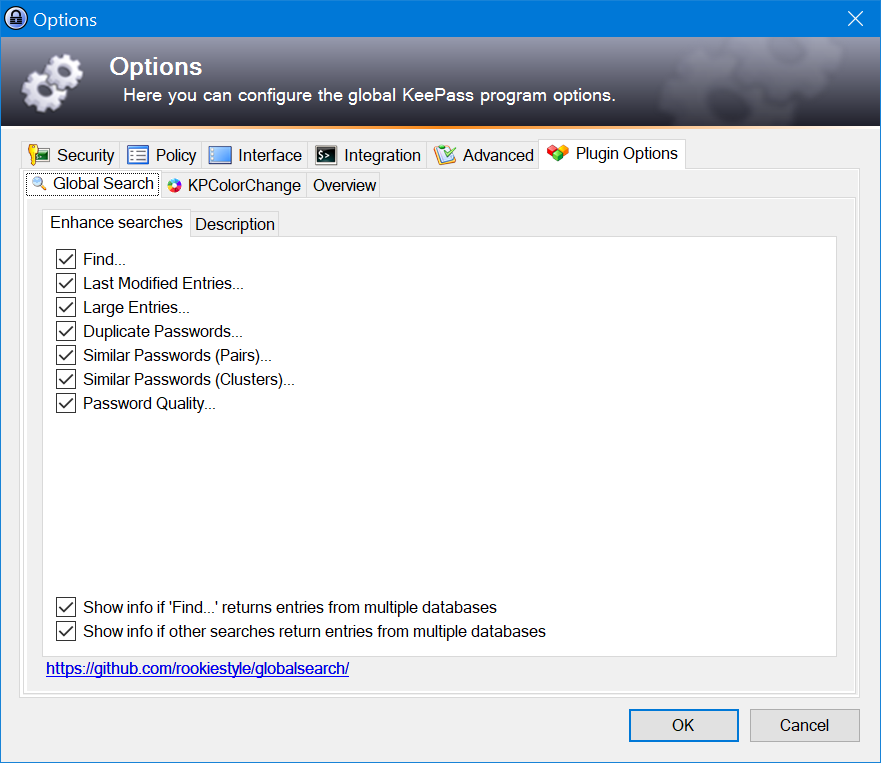Click the KeePass lock icon in title bar
This screenshot has width=881, height=763.
click(x=16, y=19)
